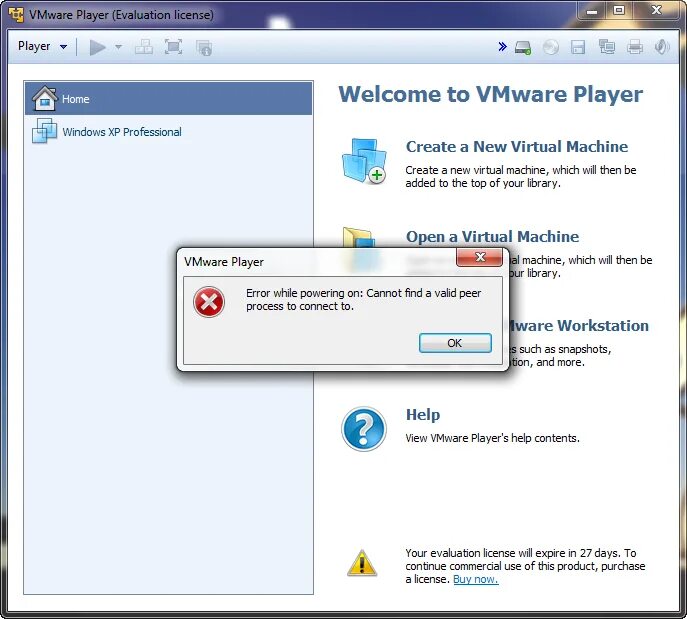Enter full screen mode icon

click(174, 47)
